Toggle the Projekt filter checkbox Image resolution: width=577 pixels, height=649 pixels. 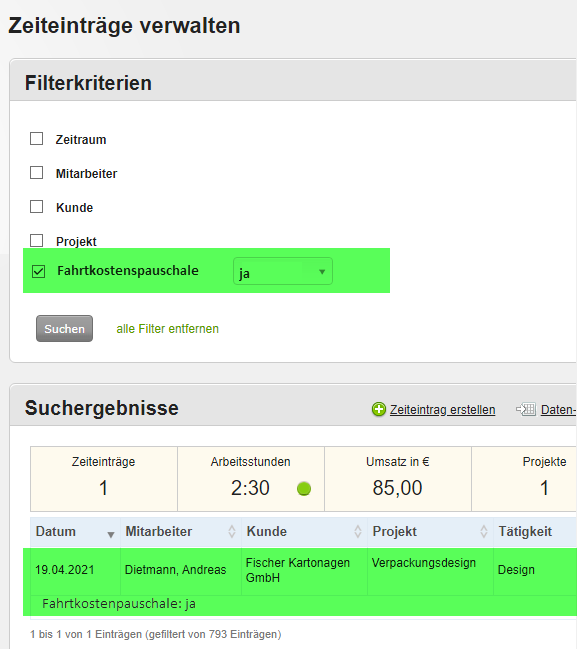click(36, 240)
